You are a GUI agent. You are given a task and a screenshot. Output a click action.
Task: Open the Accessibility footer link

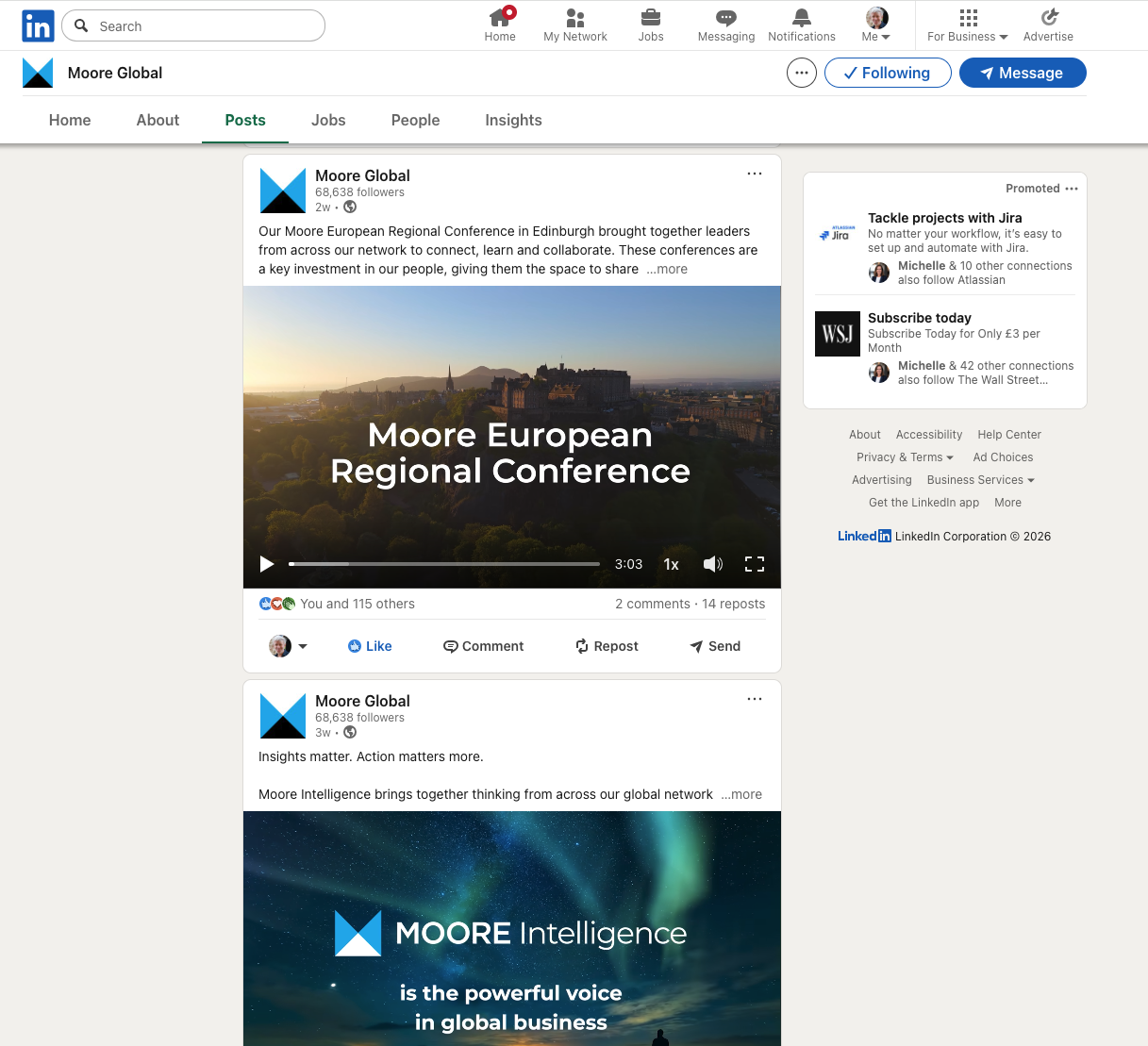pos(929,435)
